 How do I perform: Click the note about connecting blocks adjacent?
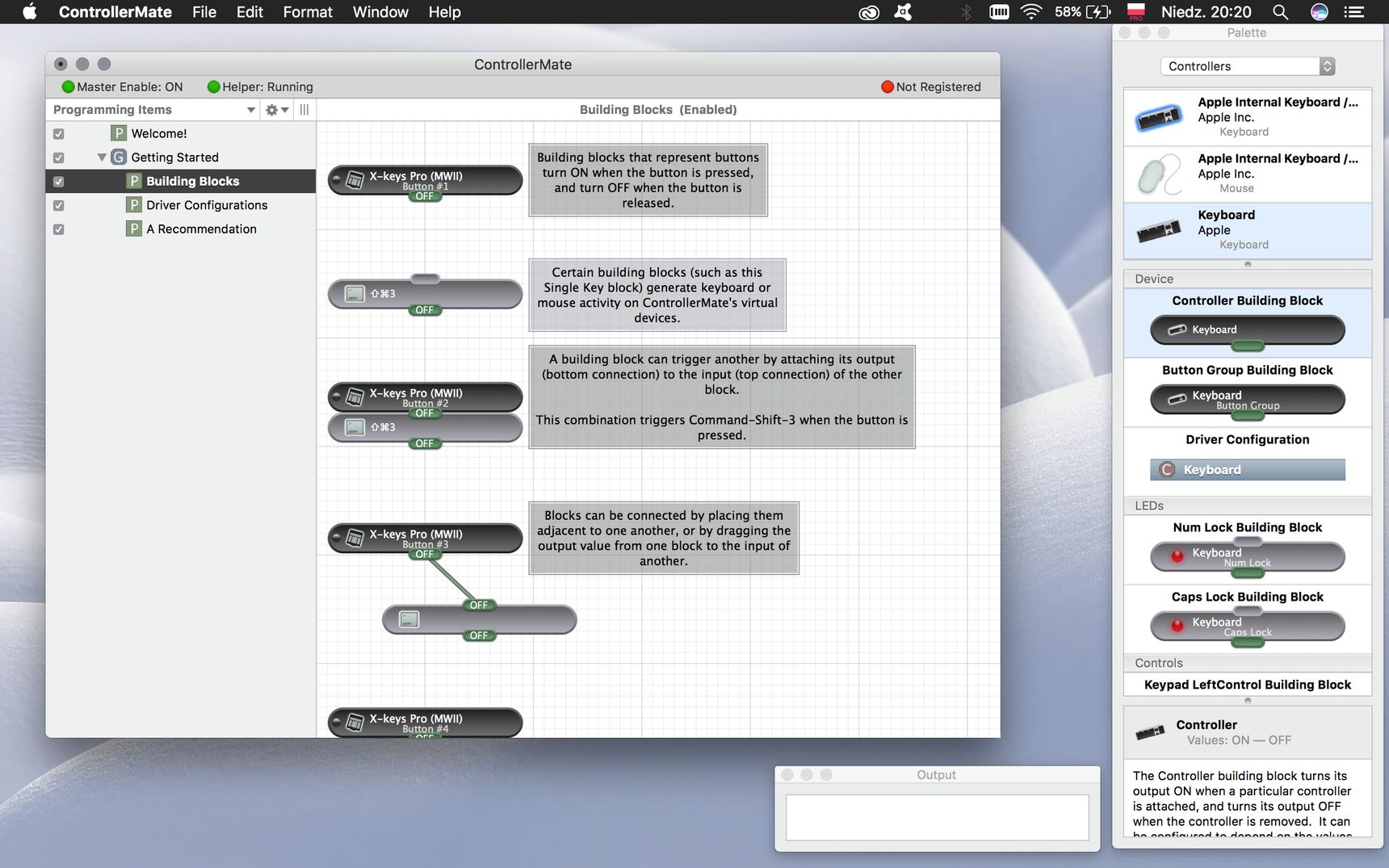tap(664, 538)
